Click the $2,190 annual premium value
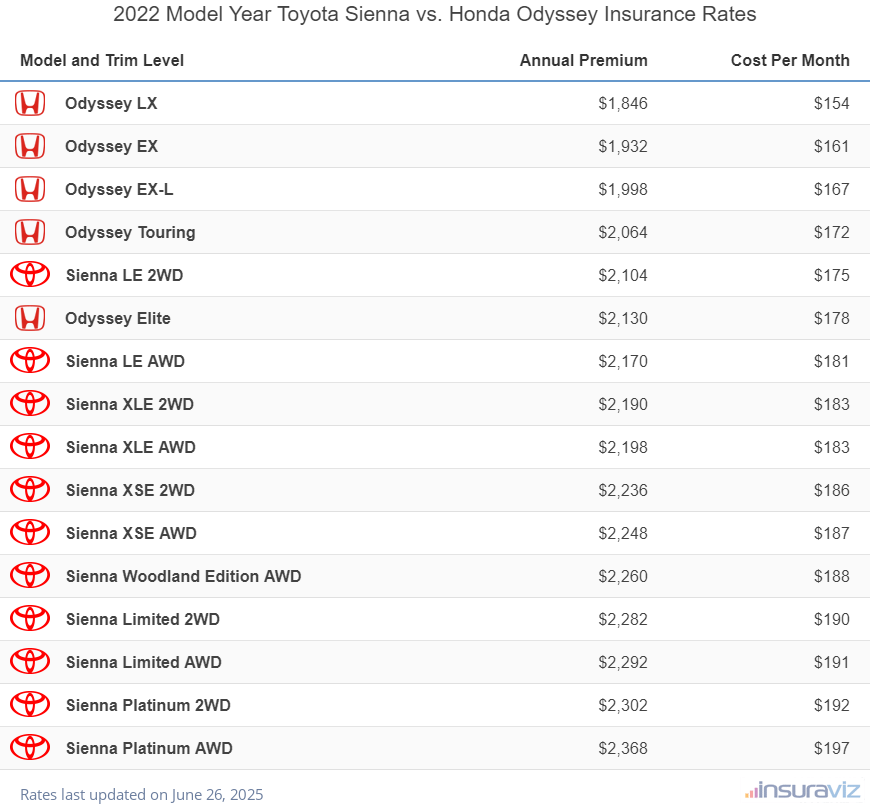 623,404
